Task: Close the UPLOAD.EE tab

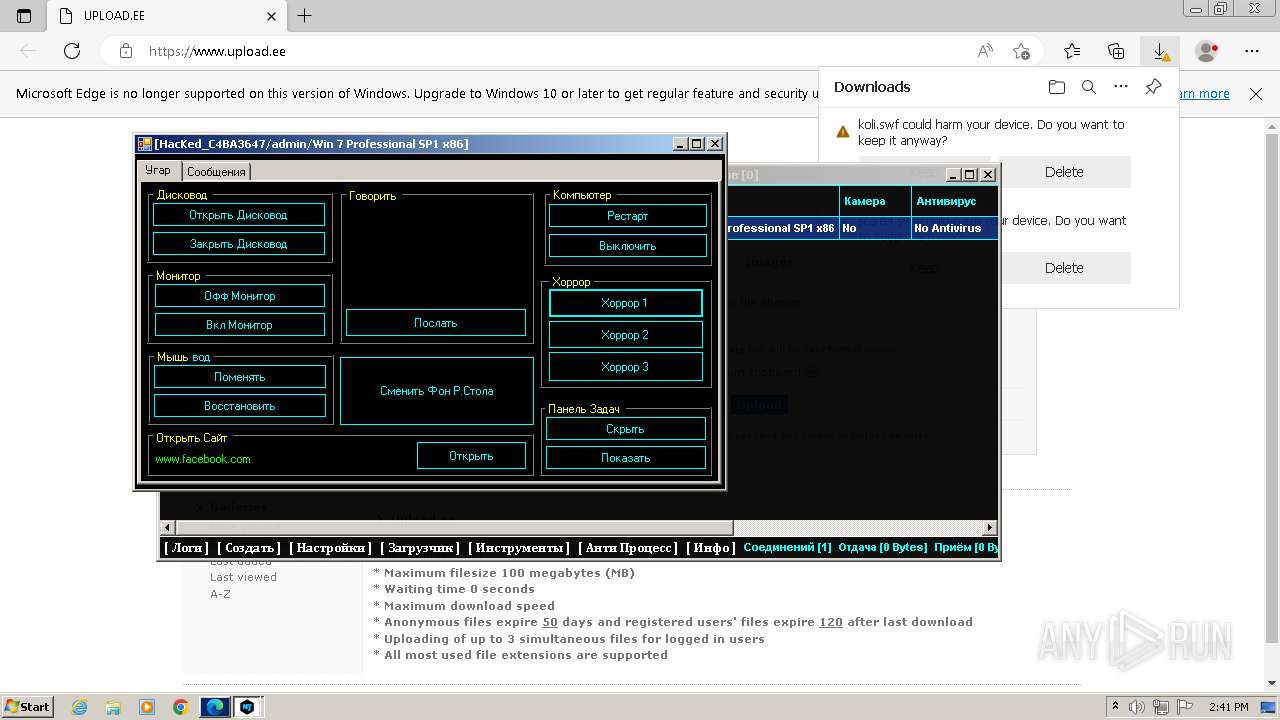Action: click(x=272, y=16)
